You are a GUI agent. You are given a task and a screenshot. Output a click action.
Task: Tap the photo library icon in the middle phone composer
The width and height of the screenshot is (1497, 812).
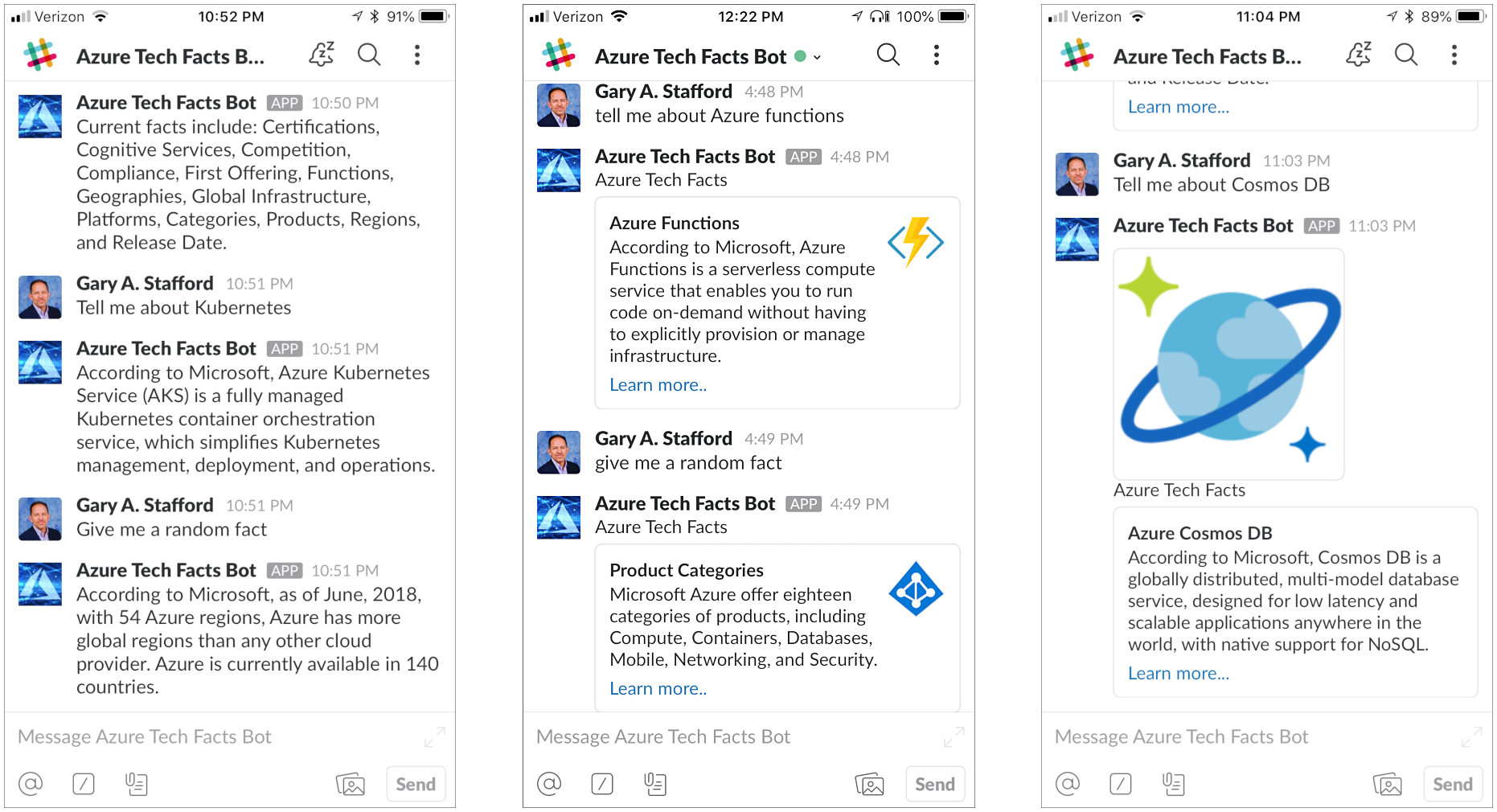869,784
